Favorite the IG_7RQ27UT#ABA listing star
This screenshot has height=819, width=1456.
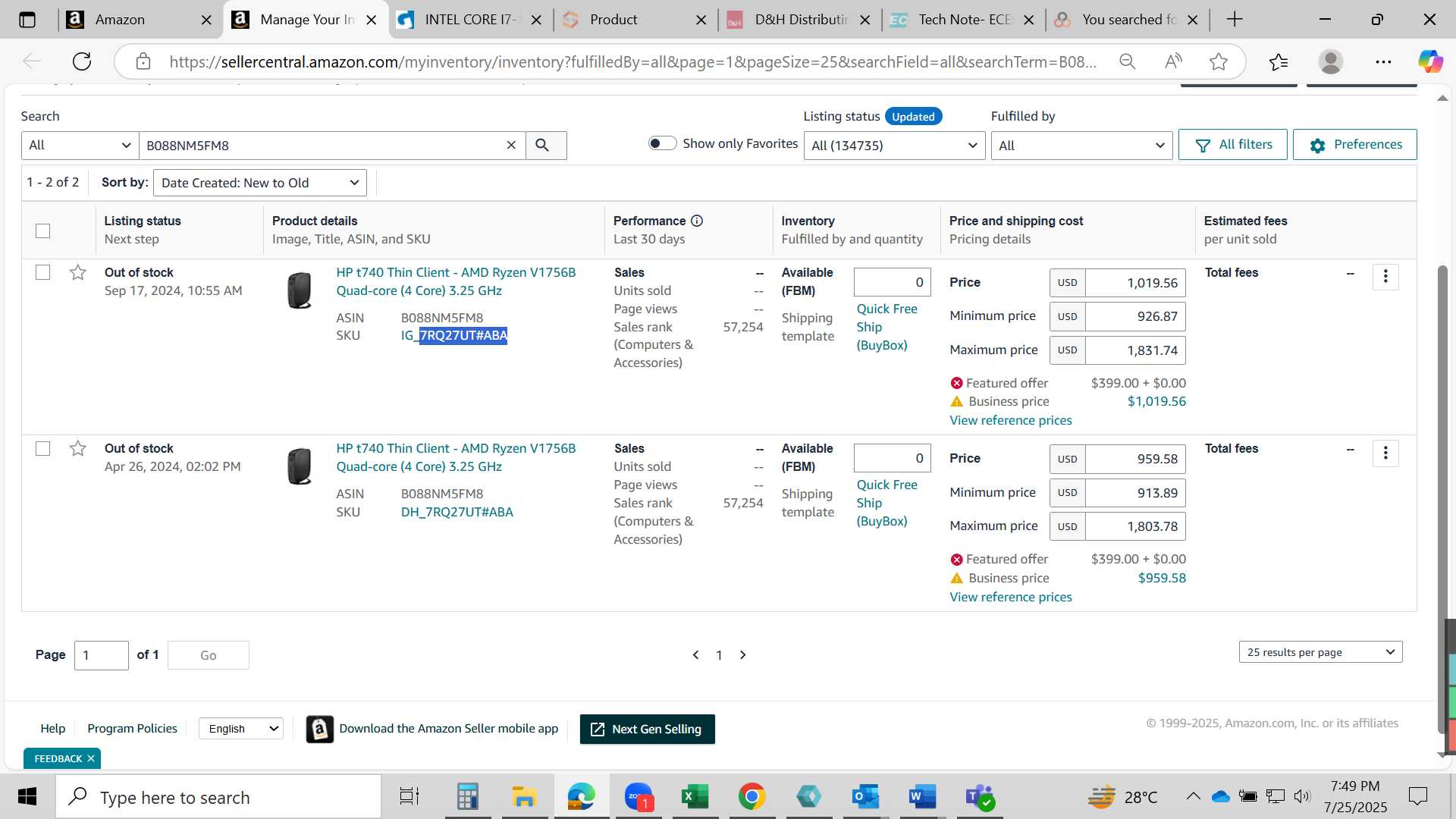[77, 272]
